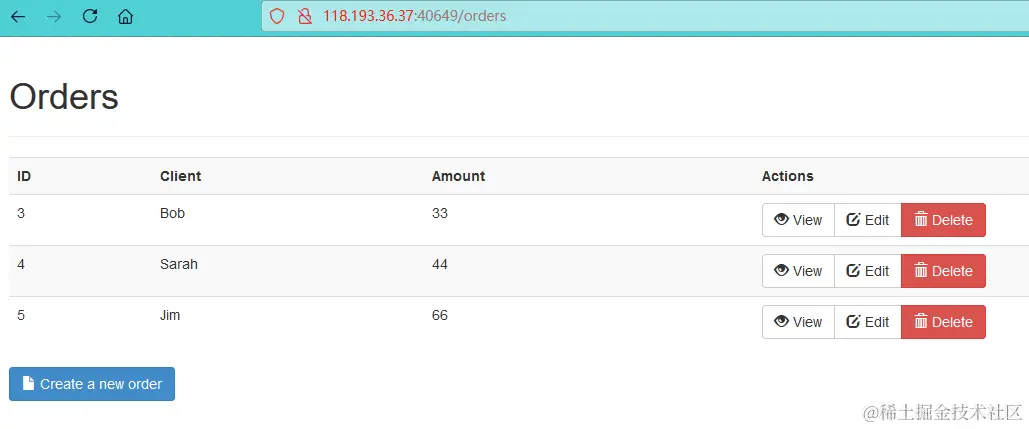Delete the order for Bob
This screenshot has width=1029, height=429.
click(943, 220)
